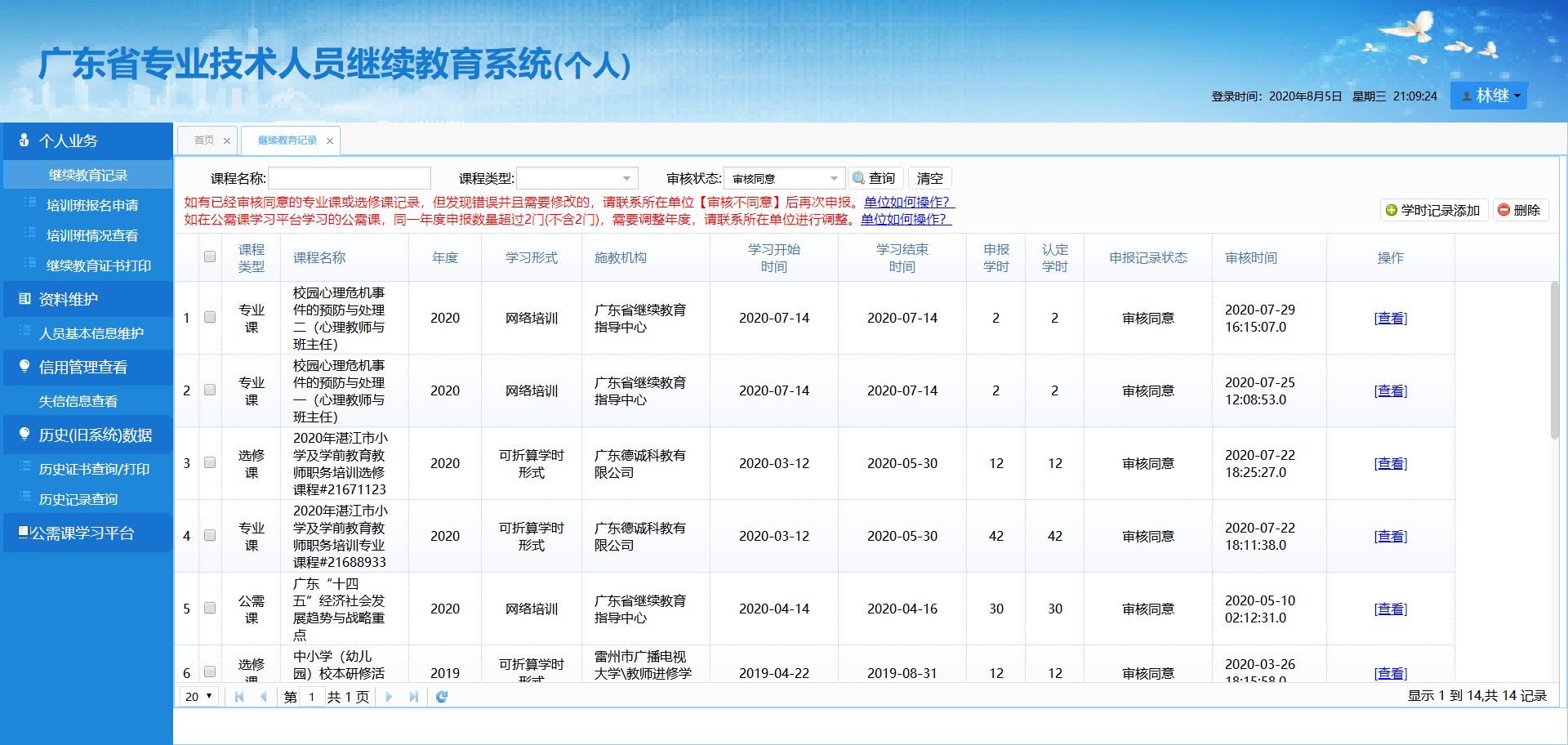Image resolution: width=1568 pixels, height=745 pixels.
Task: Open the page size dropdown showing 20
Action: click(199, 696)
